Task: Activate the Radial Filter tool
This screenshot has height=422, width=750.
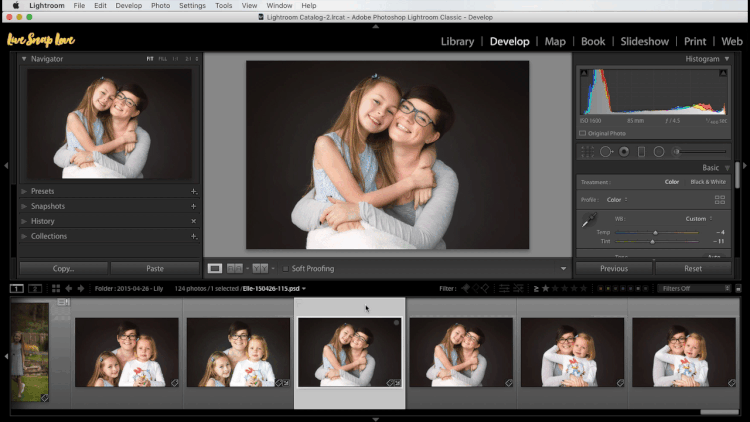Action: pos(659,152)
